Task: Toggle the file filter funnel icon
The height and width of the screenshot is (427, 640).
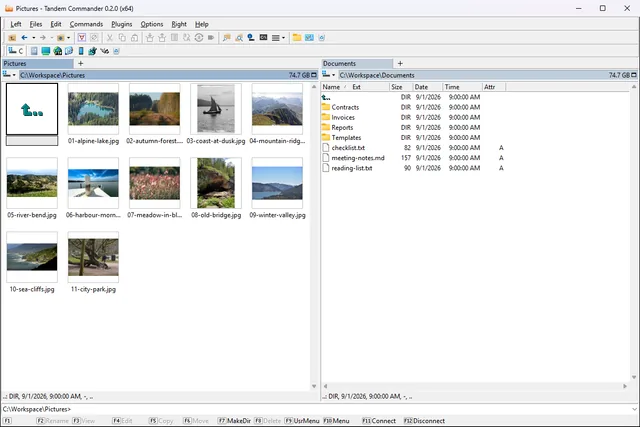Action: pos(82,38)
